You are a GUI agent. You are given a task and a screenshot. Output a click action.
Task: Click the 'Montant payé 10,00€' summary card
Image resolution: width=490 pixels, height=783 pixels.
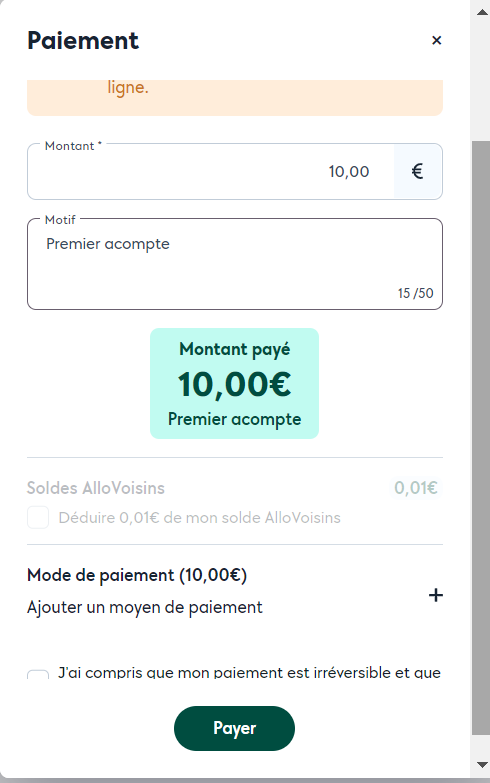coord(234,384)
